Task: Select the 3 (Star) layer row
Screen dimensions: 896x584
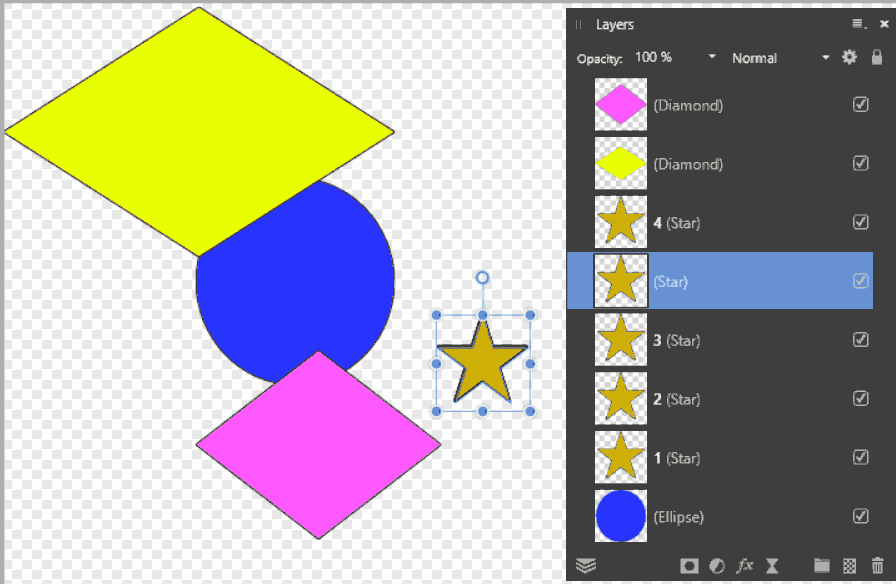Action: tap(720, 340)
